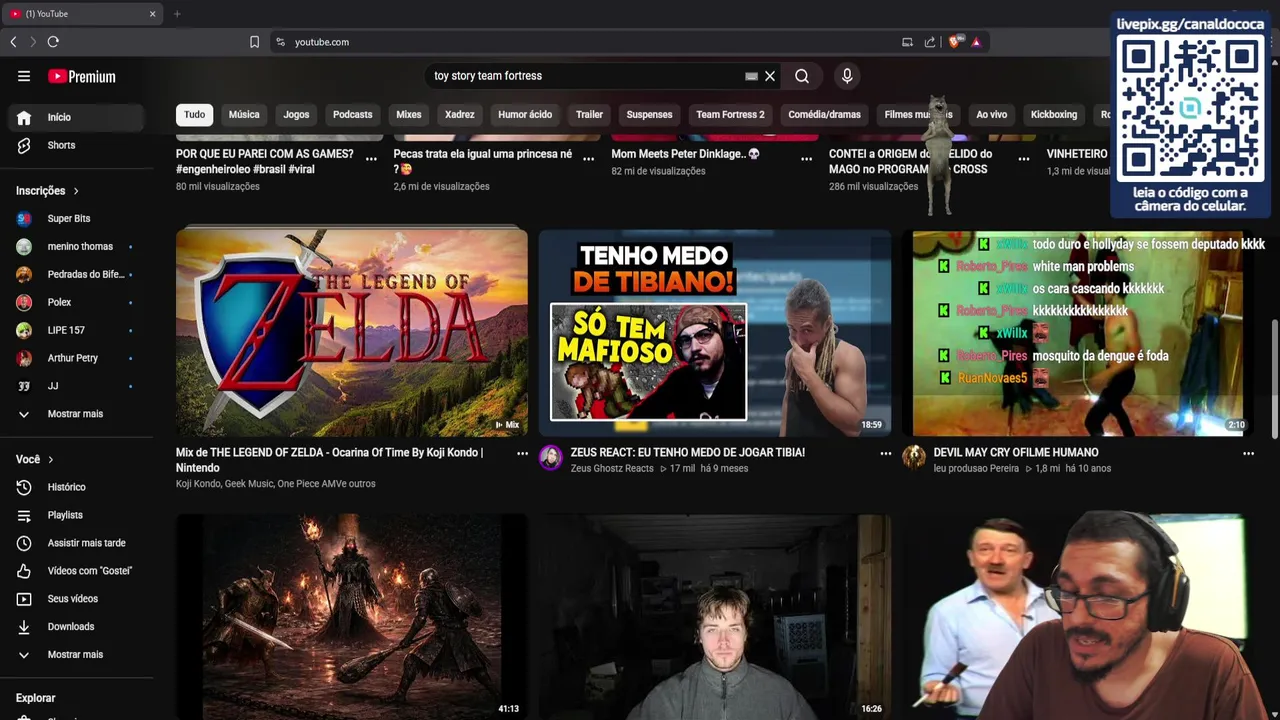Open Arthur Petry subscription channel

[x=77, y=359]
